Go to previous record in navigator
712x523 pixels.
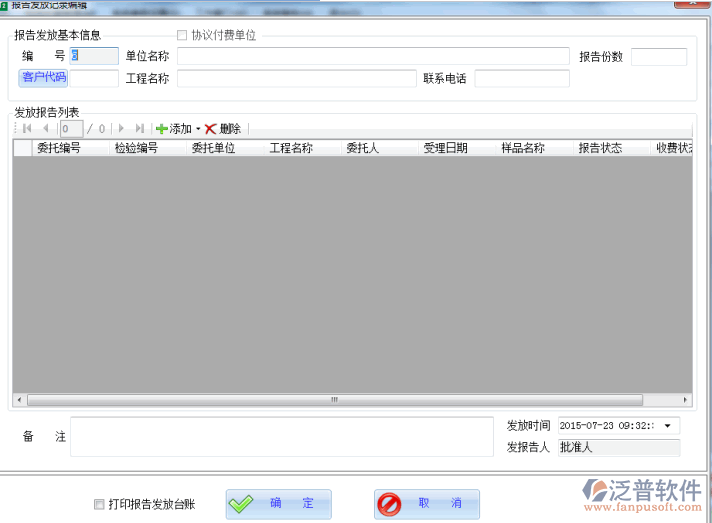45,129
